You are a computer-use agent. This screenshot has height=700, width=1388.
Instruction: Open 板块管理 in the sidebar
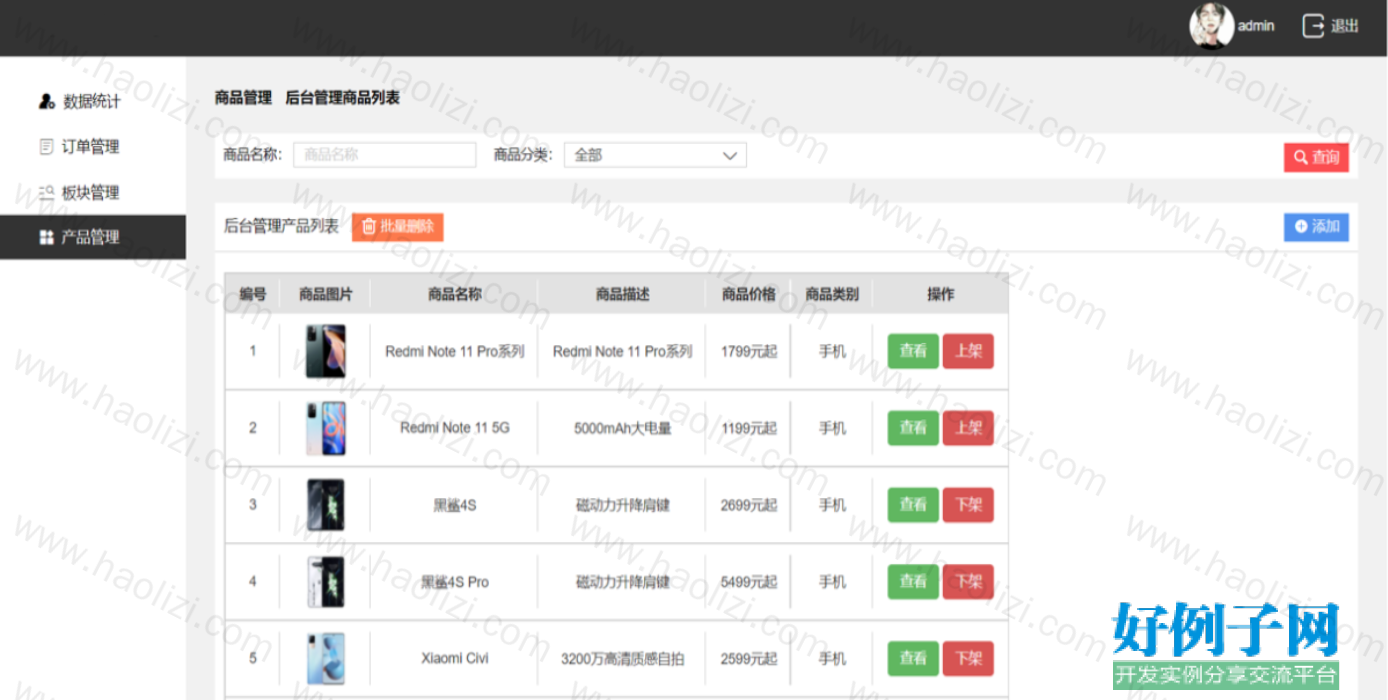[x=92, y=192]
